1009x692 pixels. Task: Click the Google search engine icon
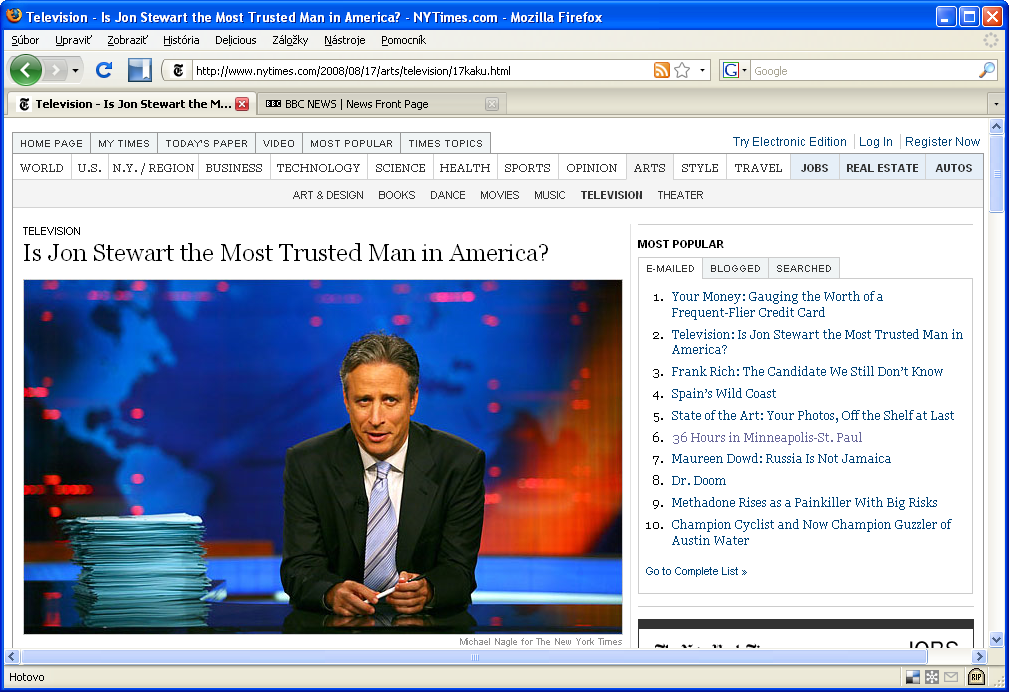pos(730,70)
